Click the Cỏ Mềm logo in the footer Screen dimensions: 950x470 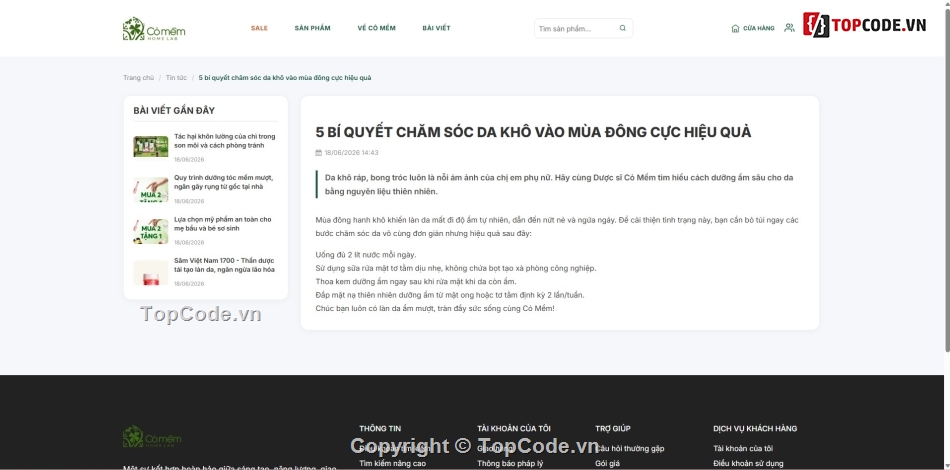(x=152, y=437)
